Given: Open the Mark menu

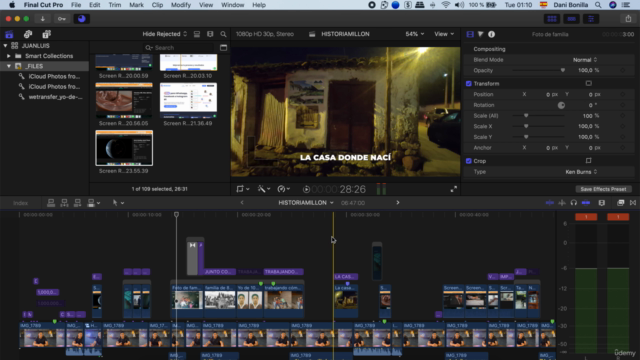Looking at the screenshot, I should [136, 5].
